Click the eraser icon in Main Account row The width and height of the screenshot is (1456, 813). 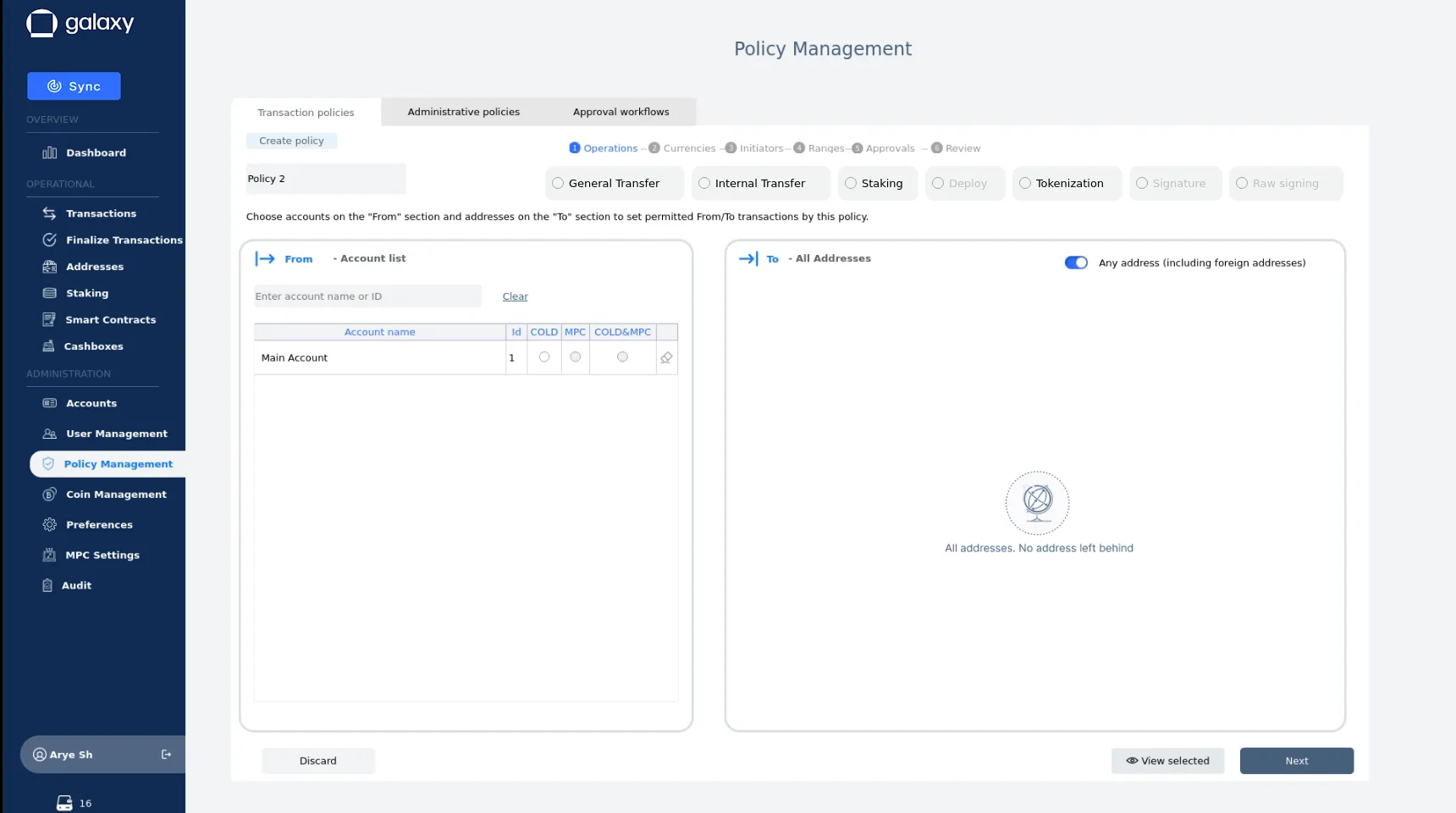[x=666, y=357]
